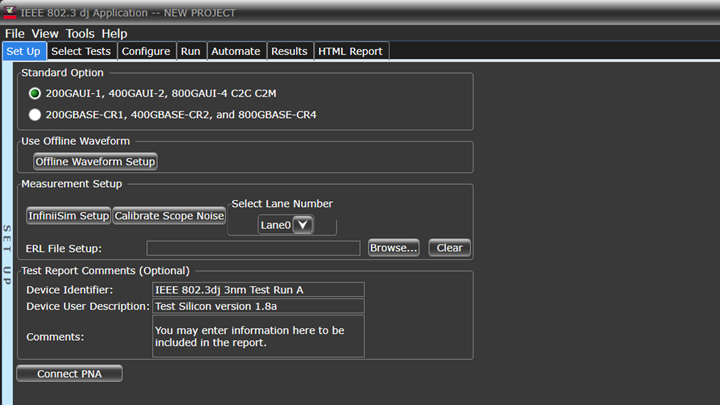Viewport: 720px width, 405px height.
Task: Click the Device Identifier text field
Action: tap(258, 290)
